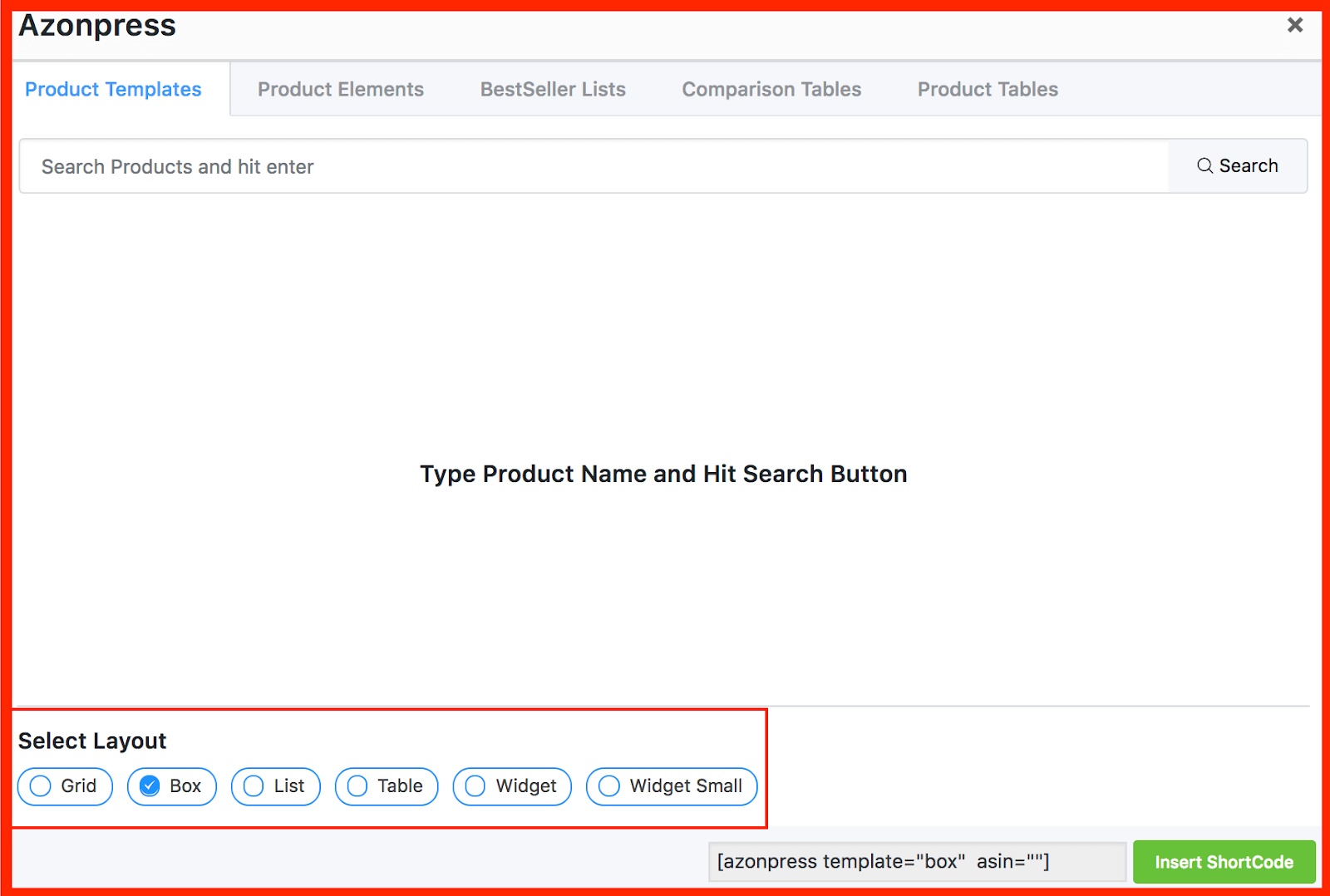The image size is (1330, 896).
Task: Switch to the Comparison Tables tab
Action: [771, 89]
